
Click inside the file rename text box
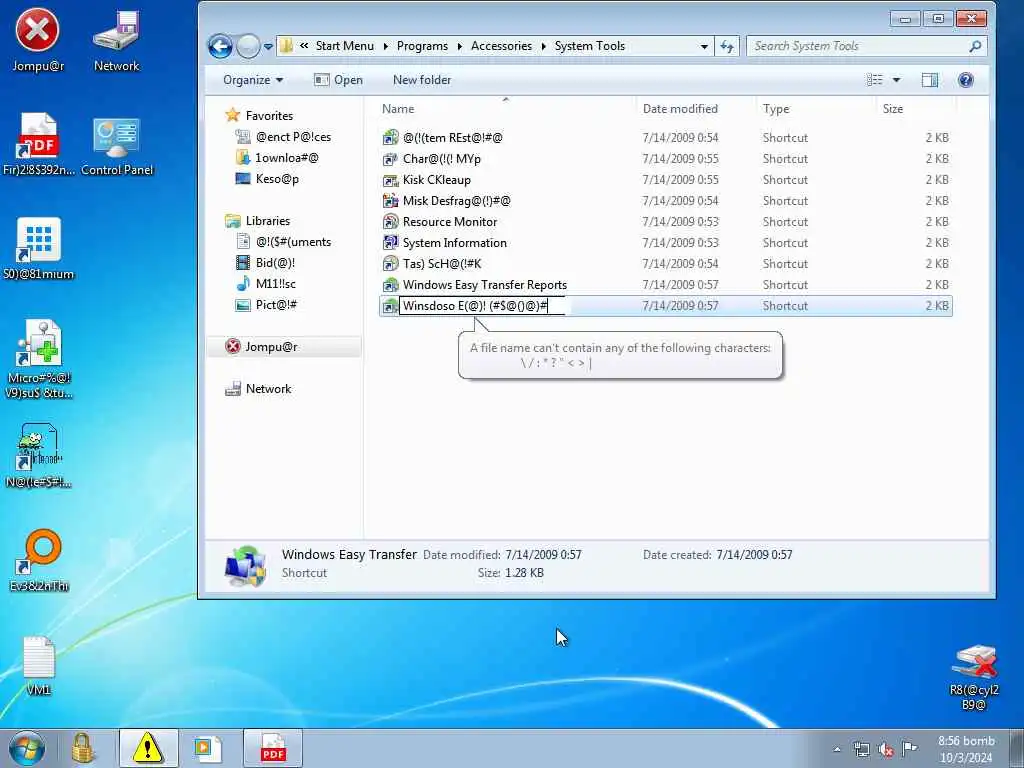pyautogui.click(x=482, y=306)
